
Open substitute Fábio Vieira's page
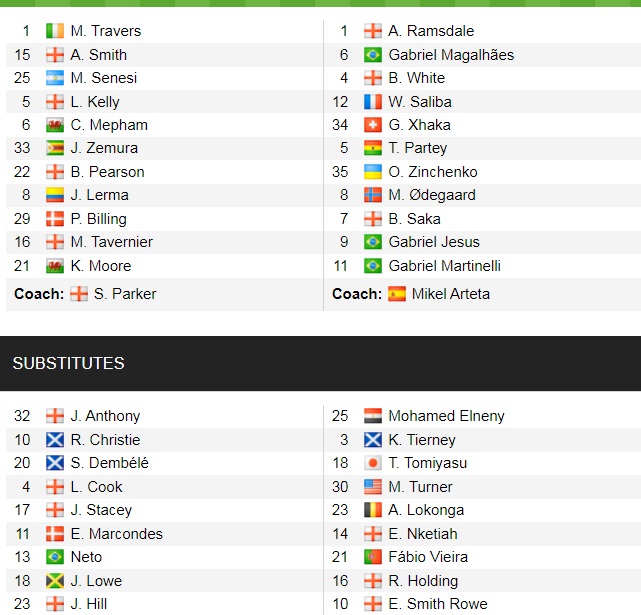(428, 557)
